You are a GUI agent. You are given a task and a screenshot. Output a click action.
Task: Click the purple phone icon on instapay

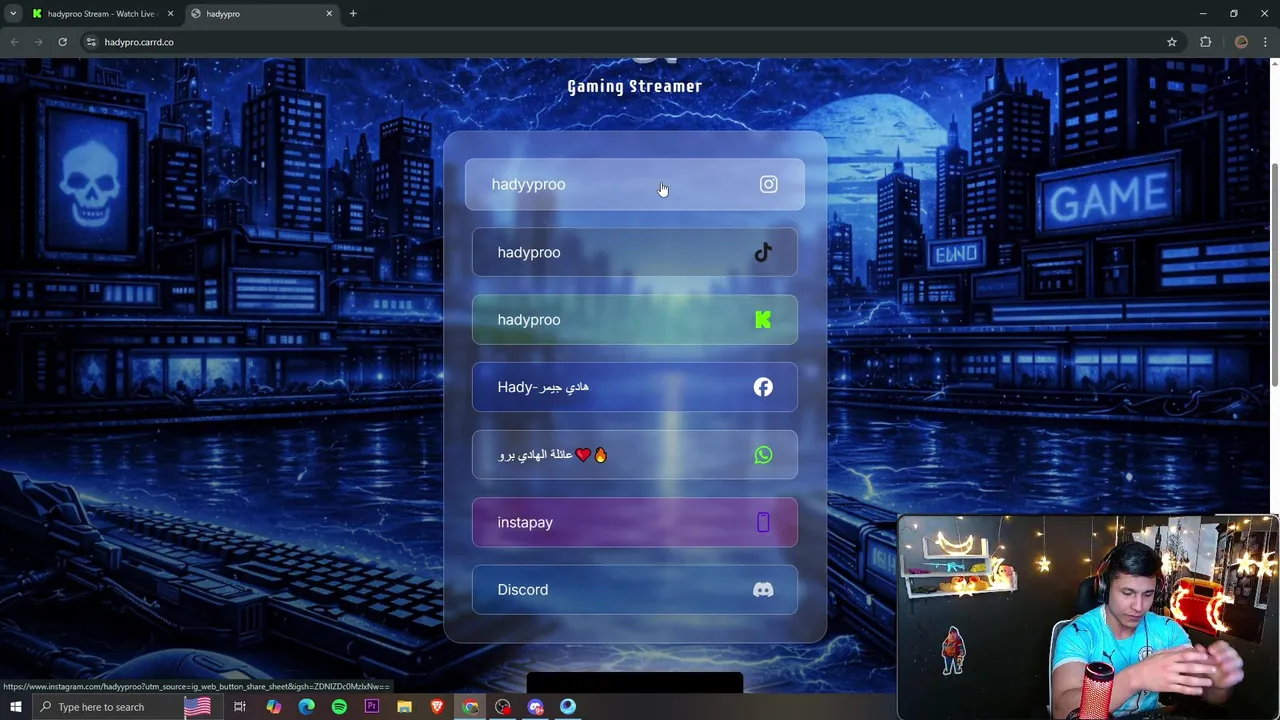tap(763, 522)
